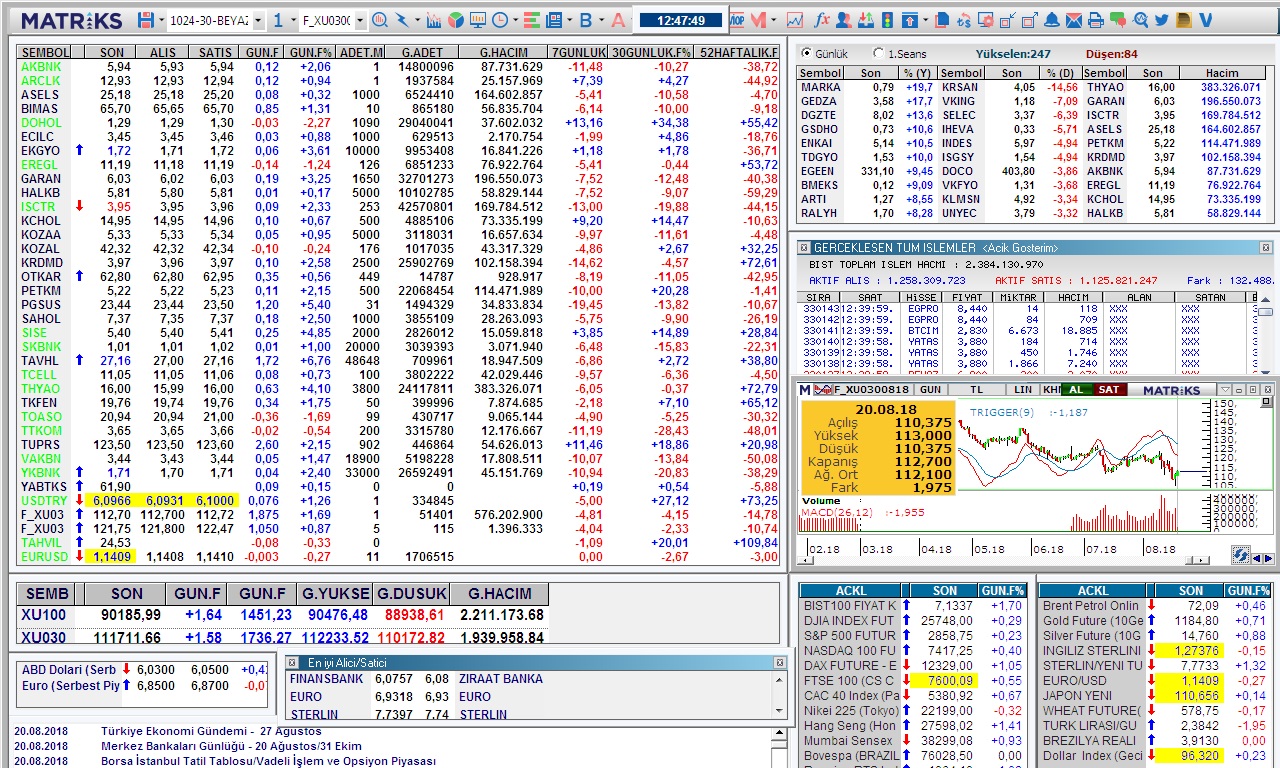Open the mail envelope icon

coord(1074,20)
